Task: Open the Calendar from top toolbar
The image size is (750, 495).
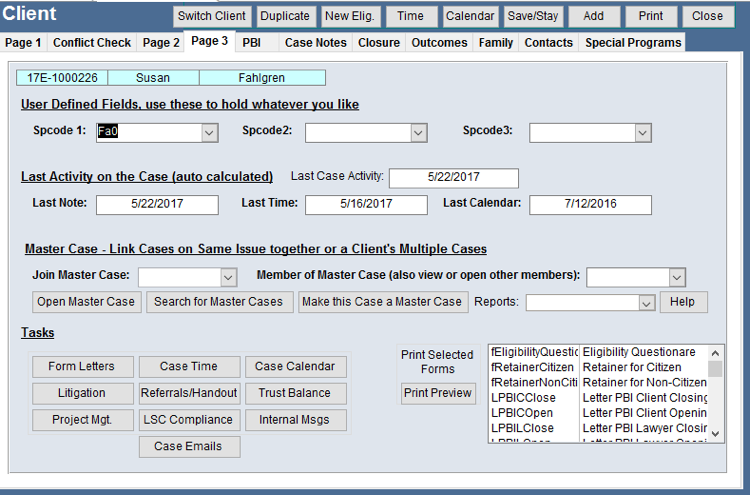Action: pyautogui.click(x=470, y=16)
